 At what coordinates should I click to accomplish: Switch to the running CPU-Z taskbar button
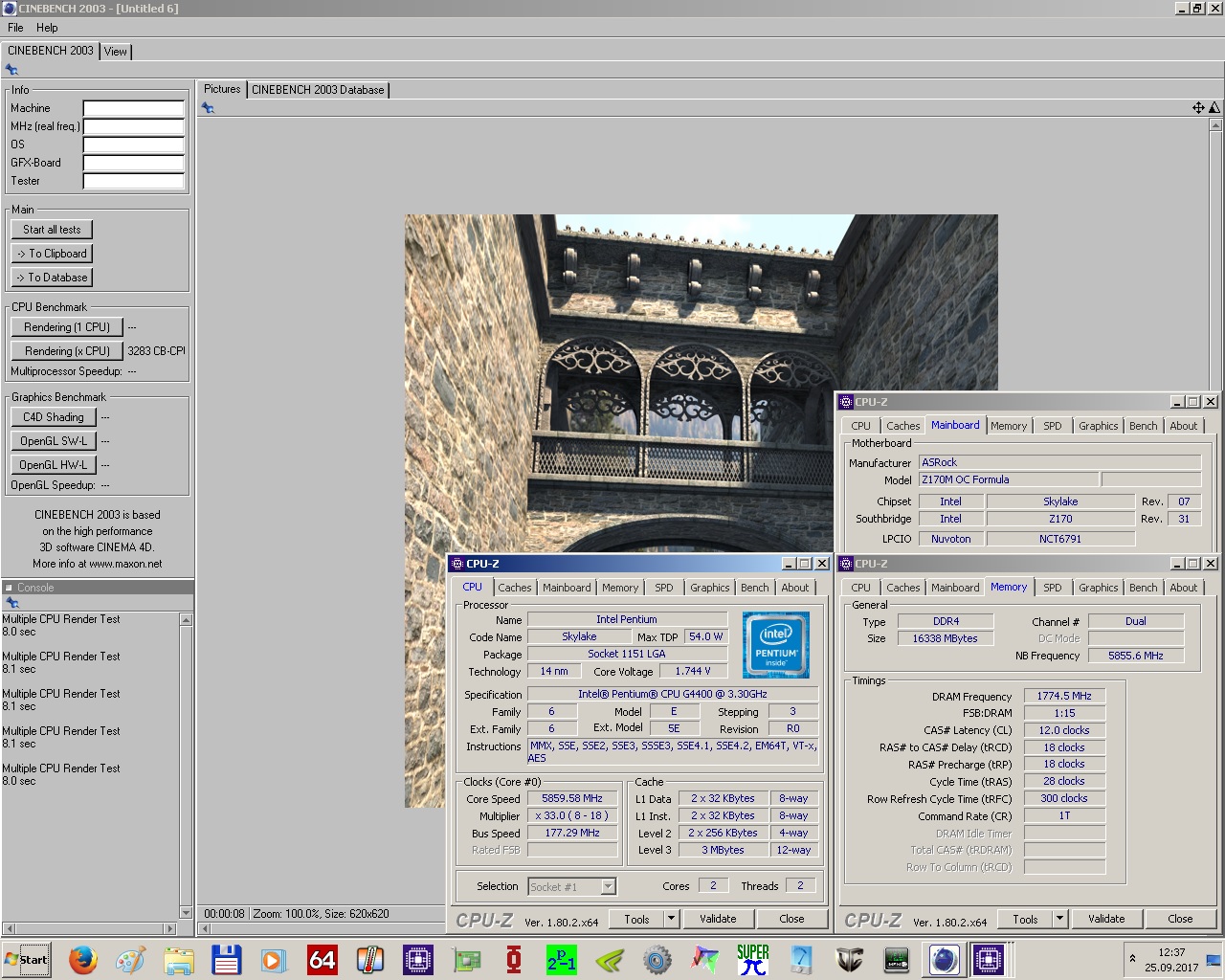989,959
